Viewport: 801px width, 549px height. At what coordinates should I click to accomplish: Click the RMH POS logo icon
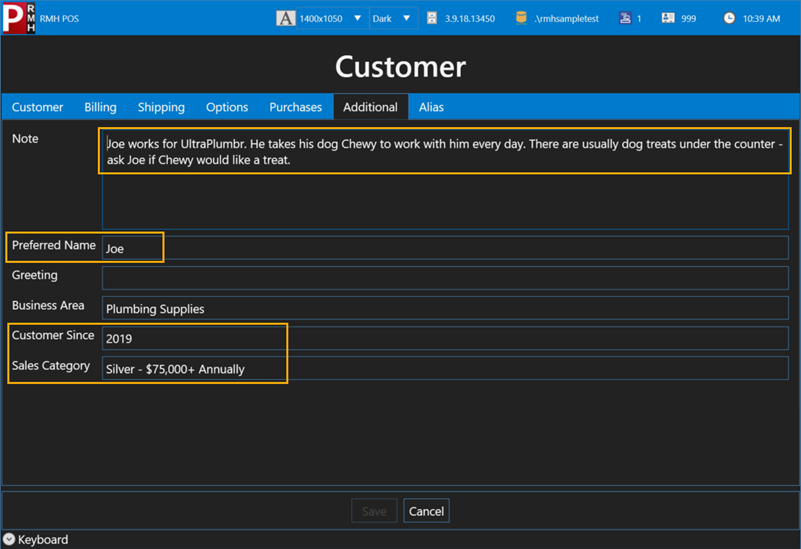pos(18,18)
